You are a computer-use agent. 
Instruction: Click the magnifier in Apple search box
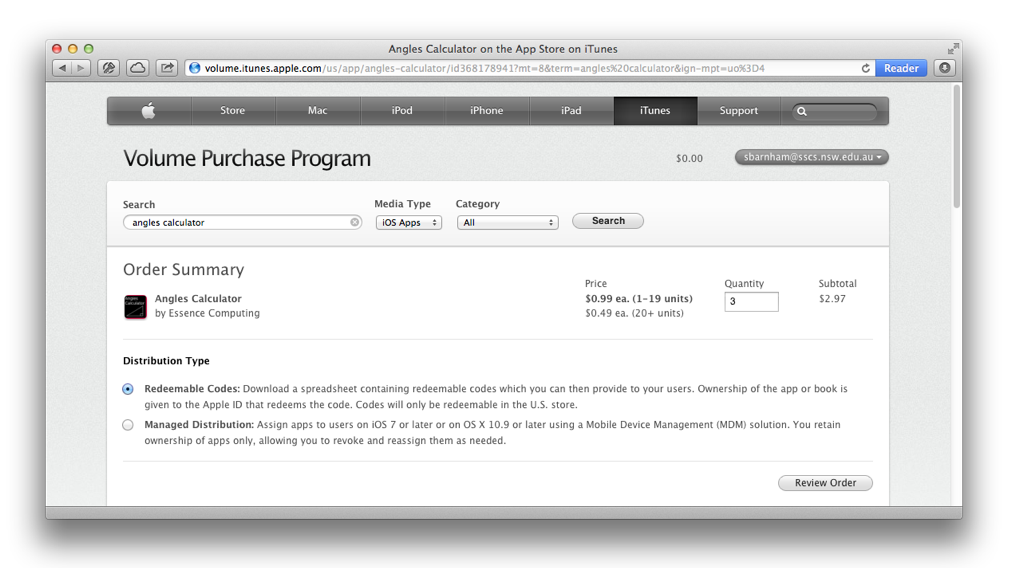[x=802, y=111]
